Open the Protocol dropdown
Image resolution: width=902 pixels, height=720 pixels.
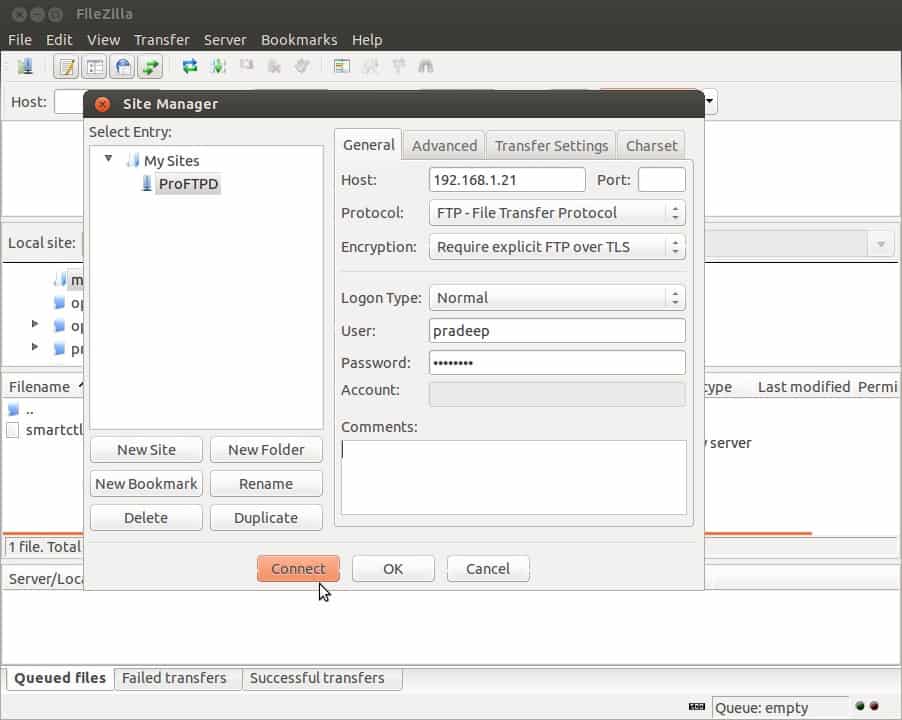point(557,213)
